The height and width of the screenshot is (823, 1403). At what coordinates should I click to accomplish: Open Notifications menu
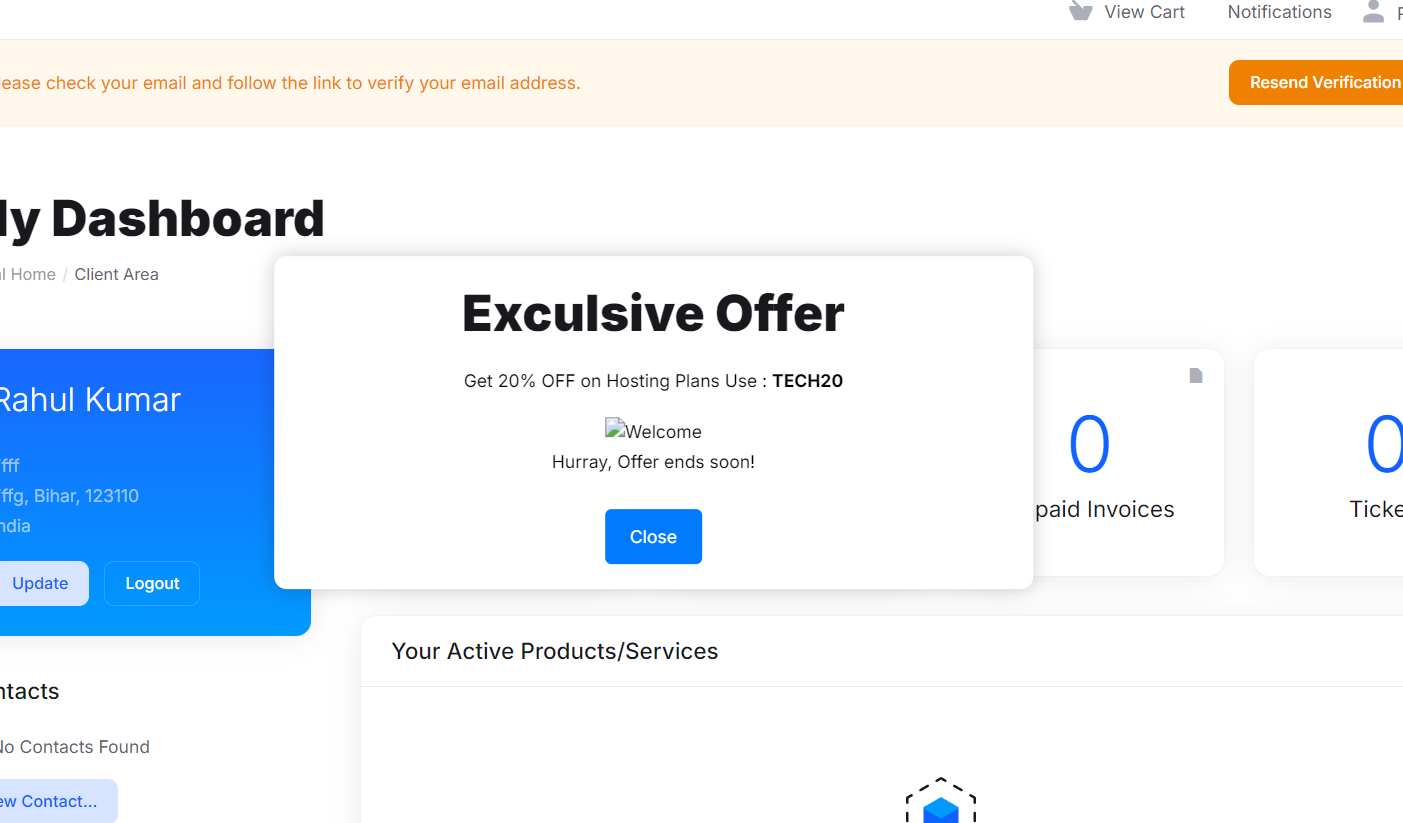[1279, 12]
